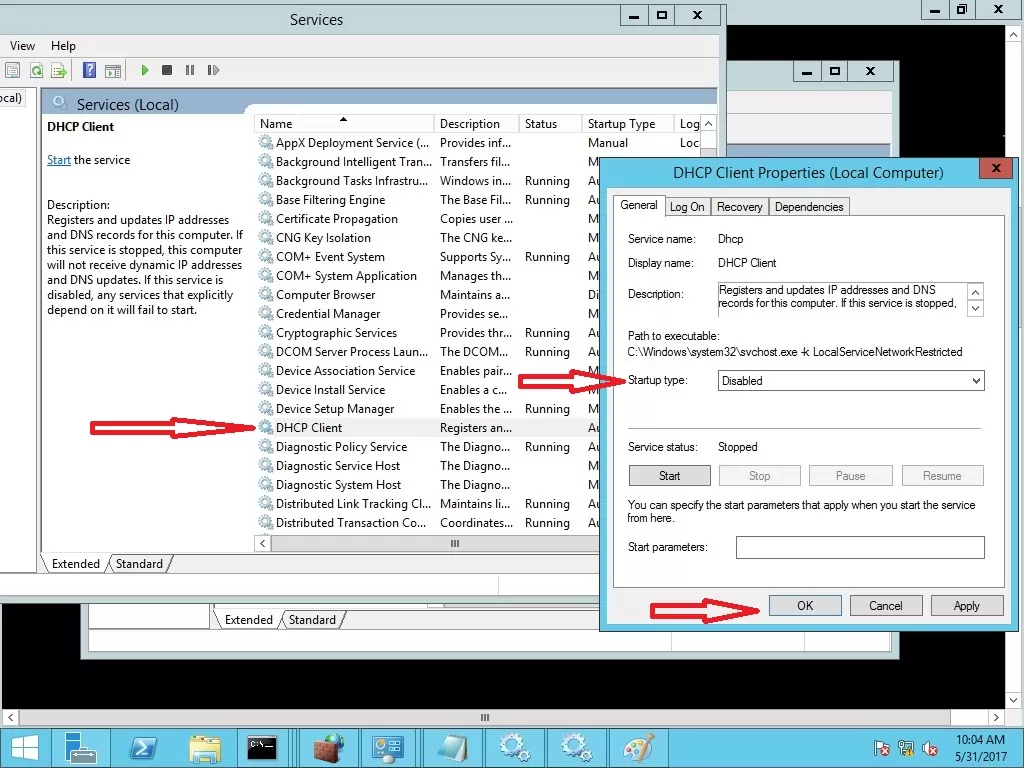Screen dimensions: 1024x768
Task: Select the Cryptographic Services row
Action: pos(427,332)
